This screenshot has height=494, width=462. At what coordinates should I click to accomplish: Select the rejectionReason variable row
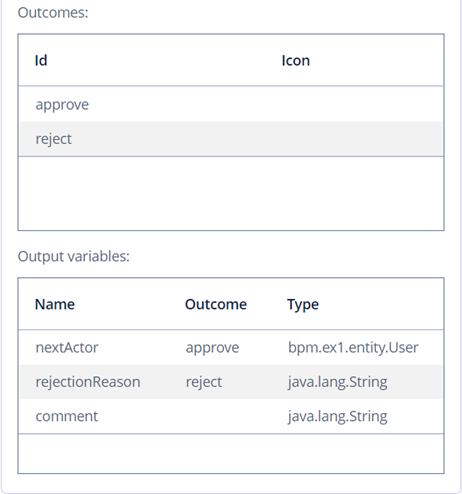pos(231,382)
